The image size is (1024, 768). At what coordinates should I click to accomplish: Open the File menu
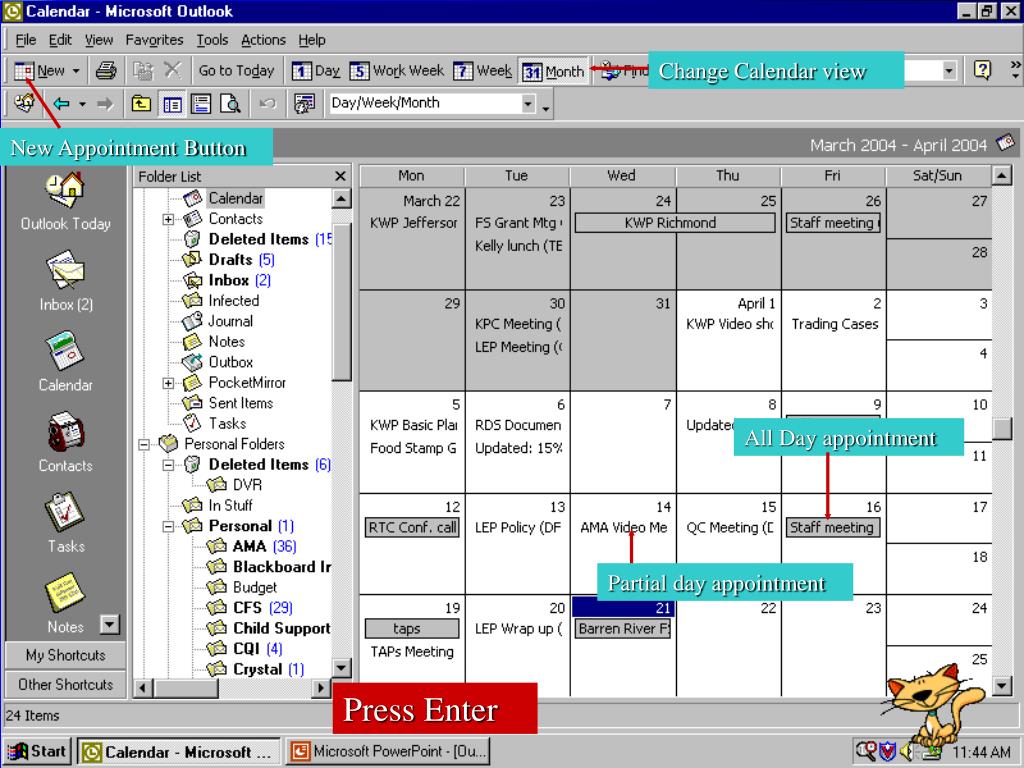pyautogui.click(x=25, y=40)
